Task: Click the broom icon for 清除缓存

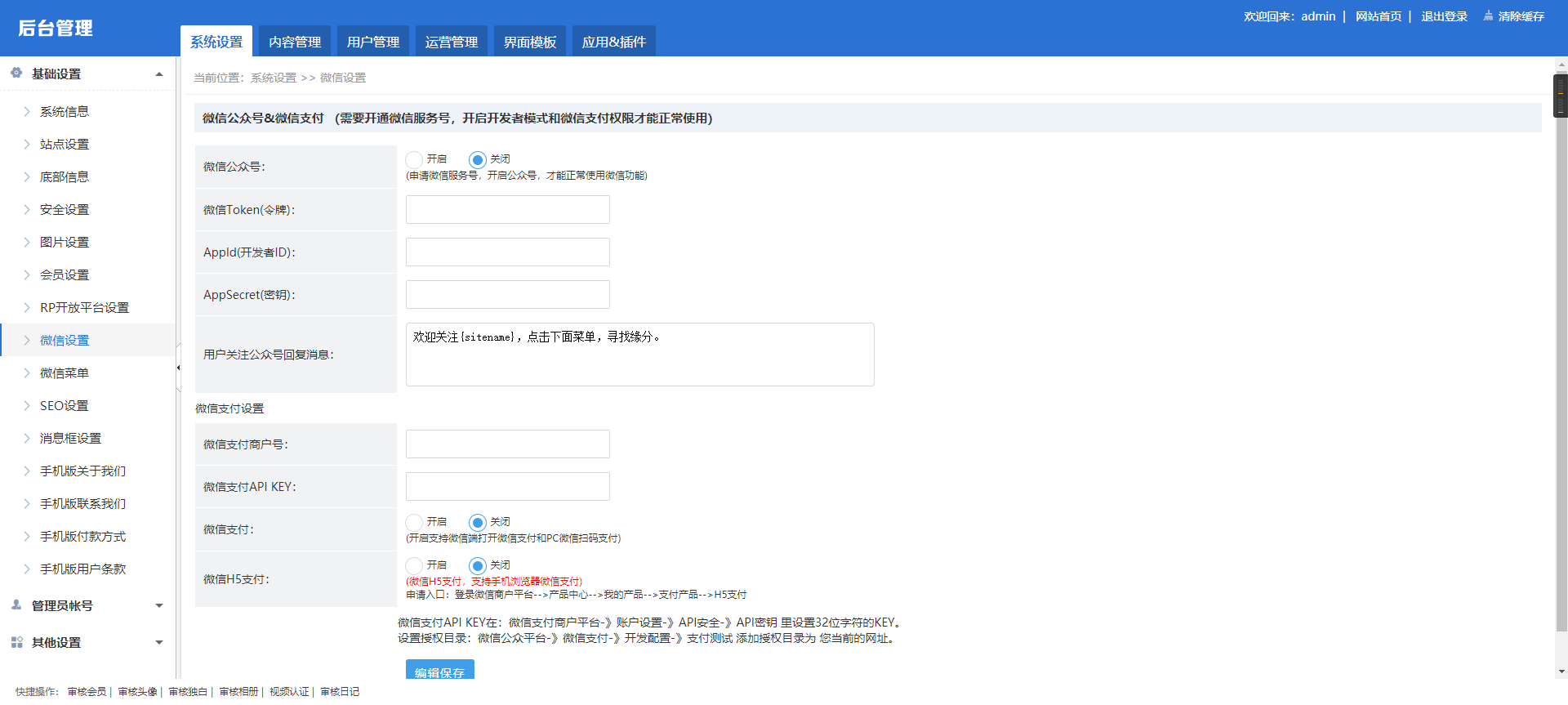Action: [1488, 16]
